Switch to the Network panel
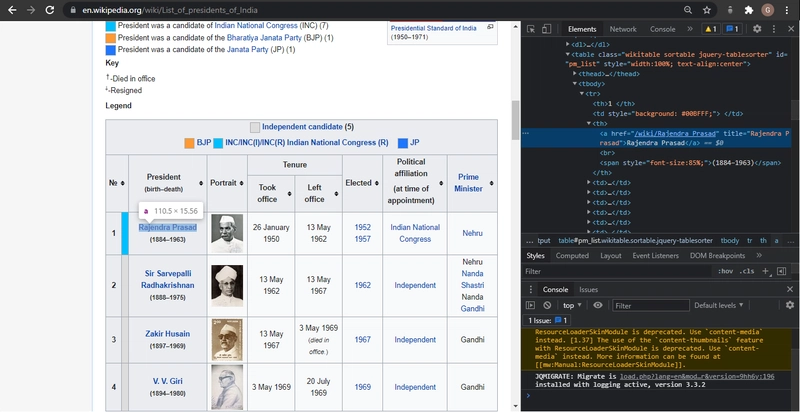 click(x=623, y=29)
